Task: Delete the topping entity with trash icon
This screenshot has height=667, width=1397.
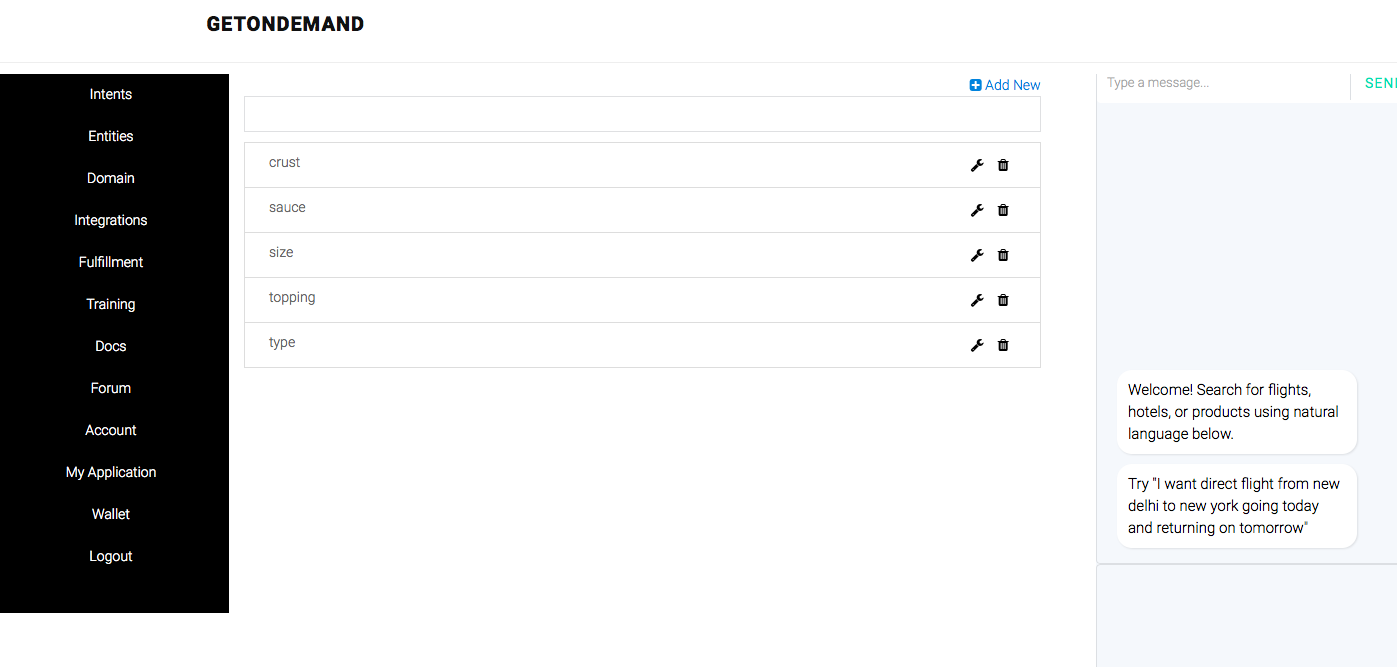Action: tap(1003, 300)
